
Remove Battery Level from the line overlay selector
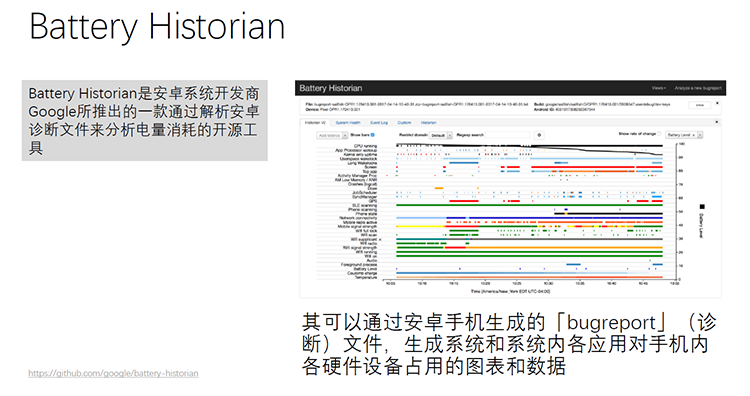tap(694, 135)
